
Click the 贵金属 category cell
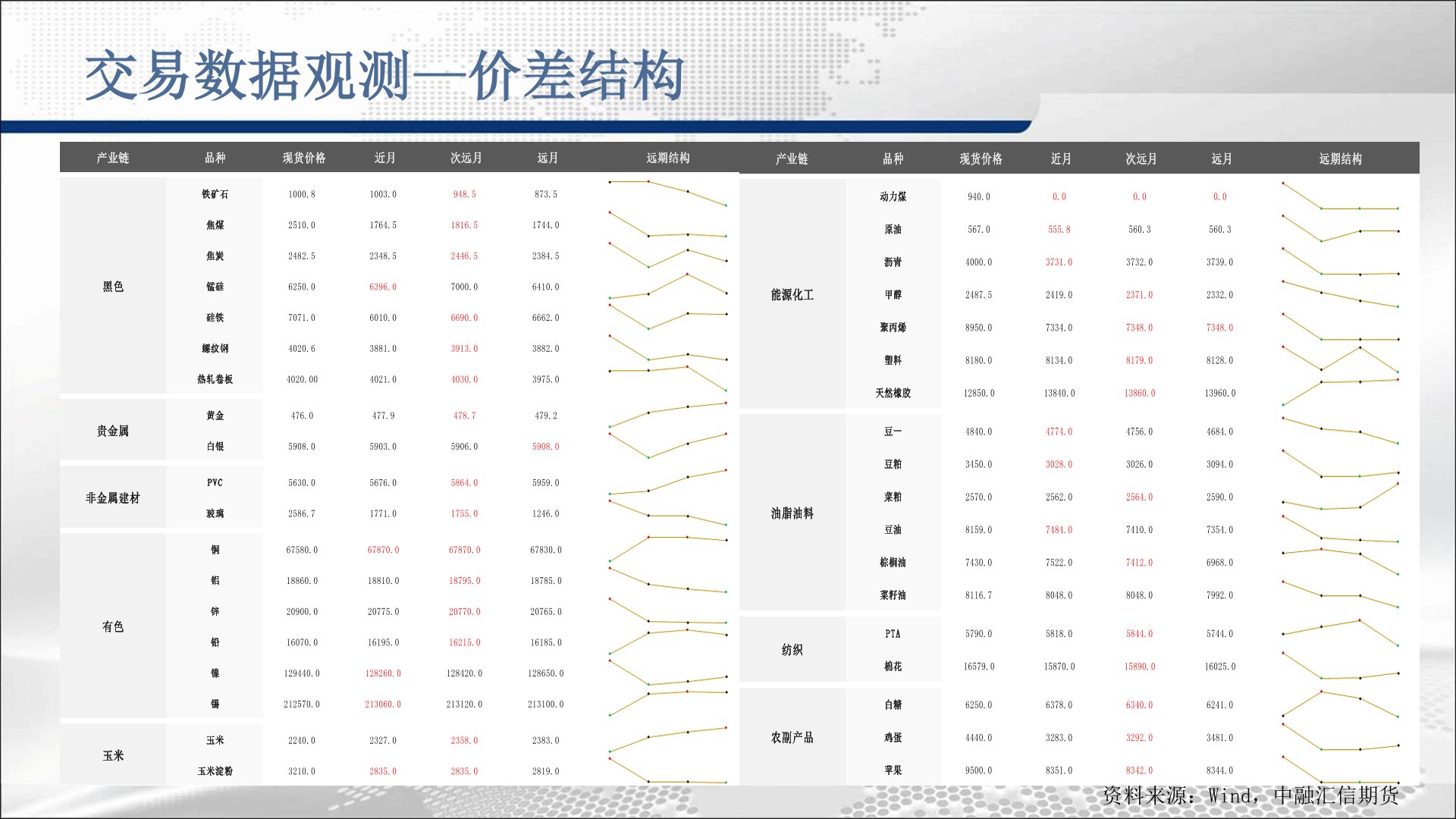(113, 431)
